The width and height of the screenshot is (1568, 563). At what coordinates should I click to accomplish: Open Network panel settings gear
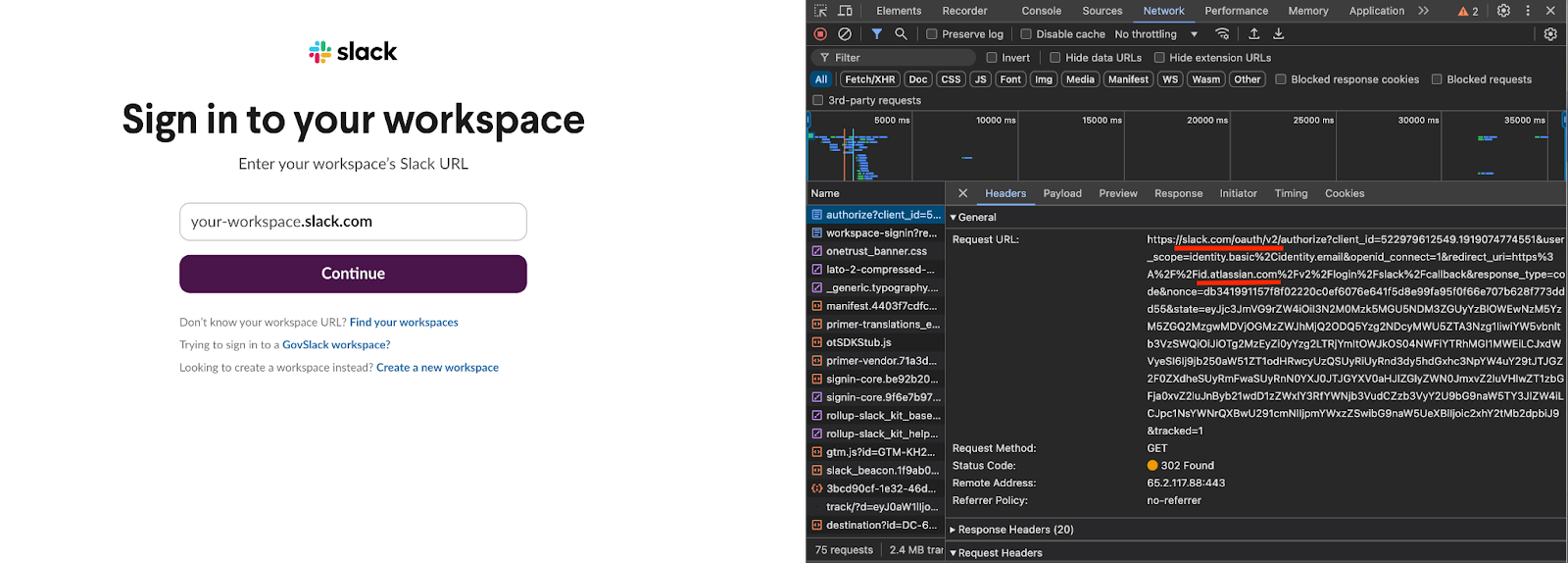click(x=1550, y=34)
